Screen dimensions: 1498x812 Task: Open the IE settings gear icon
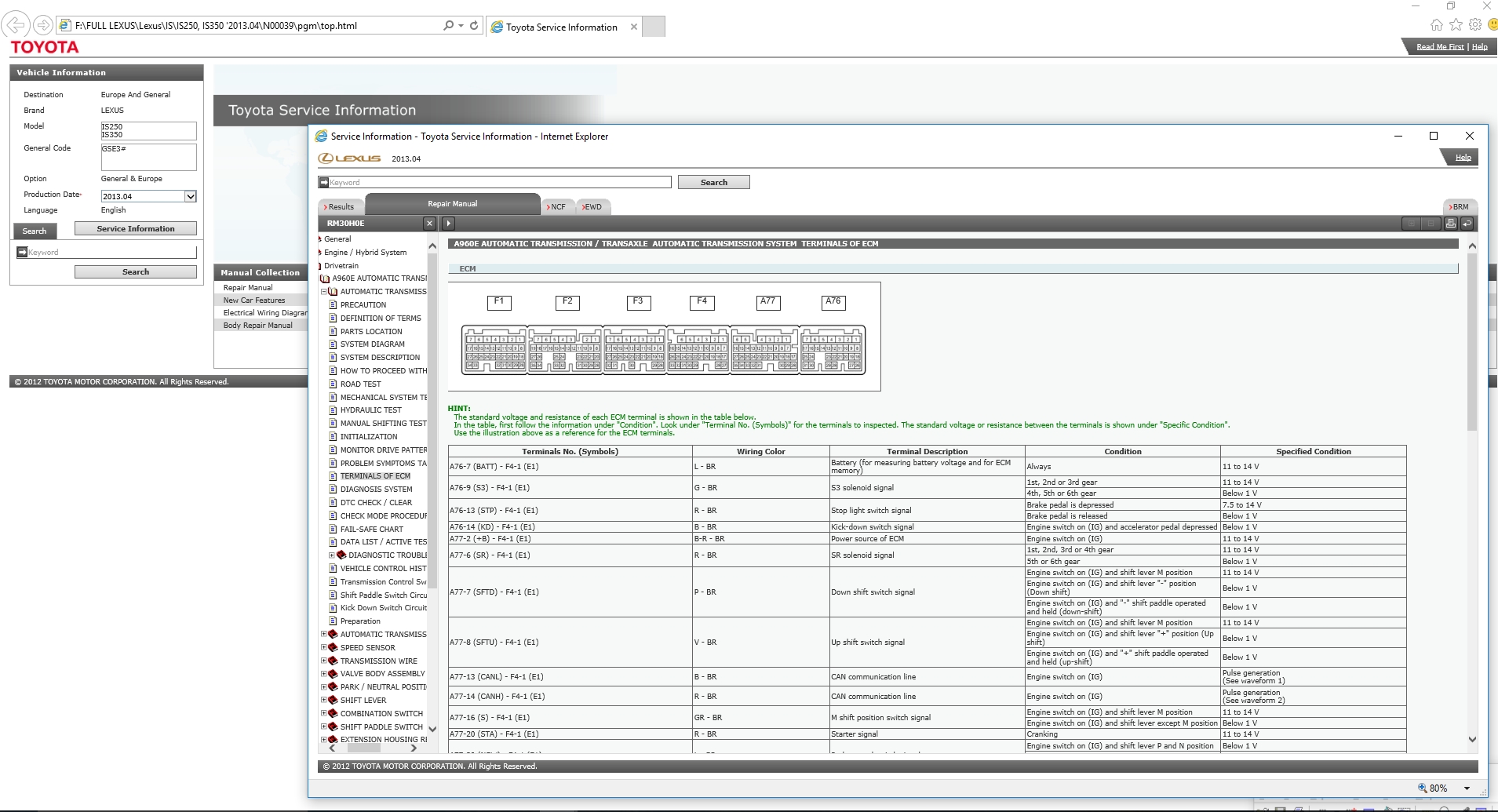coord(1474,25)
